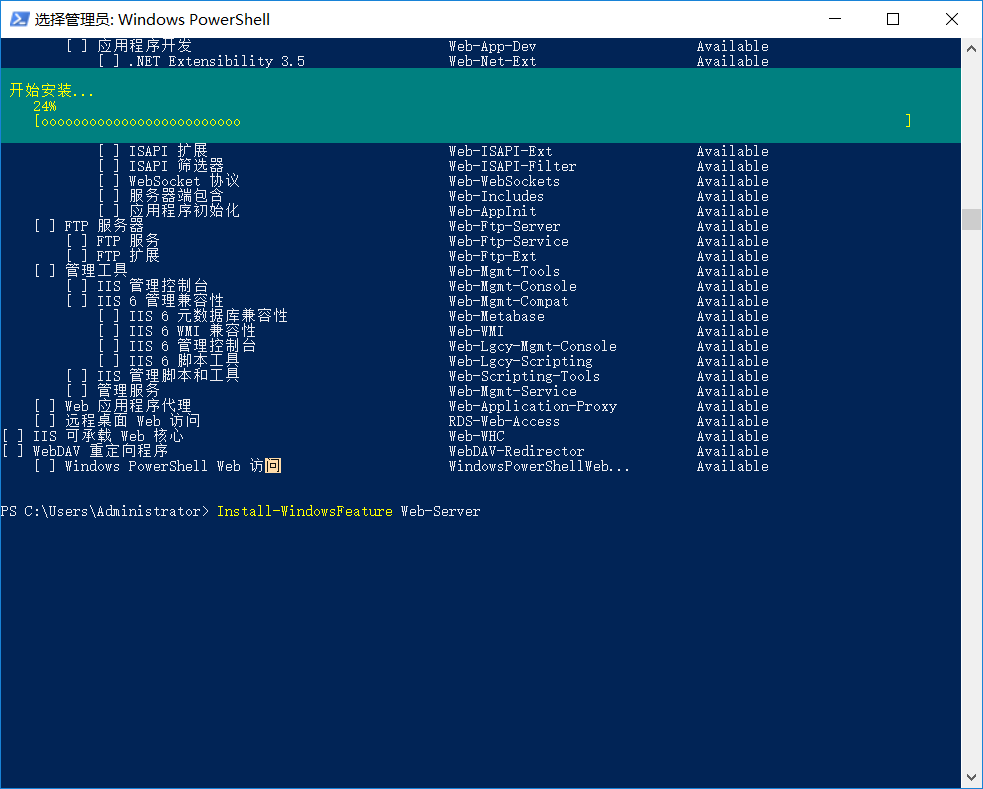Enable the Web 应用程序代理 checkbox
This screenshot has height=789, width=983.
[x=43, y=406]
